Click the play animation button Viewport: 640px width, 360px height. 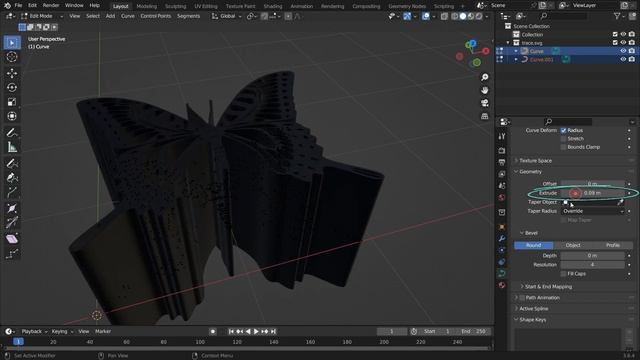[256, 331]
